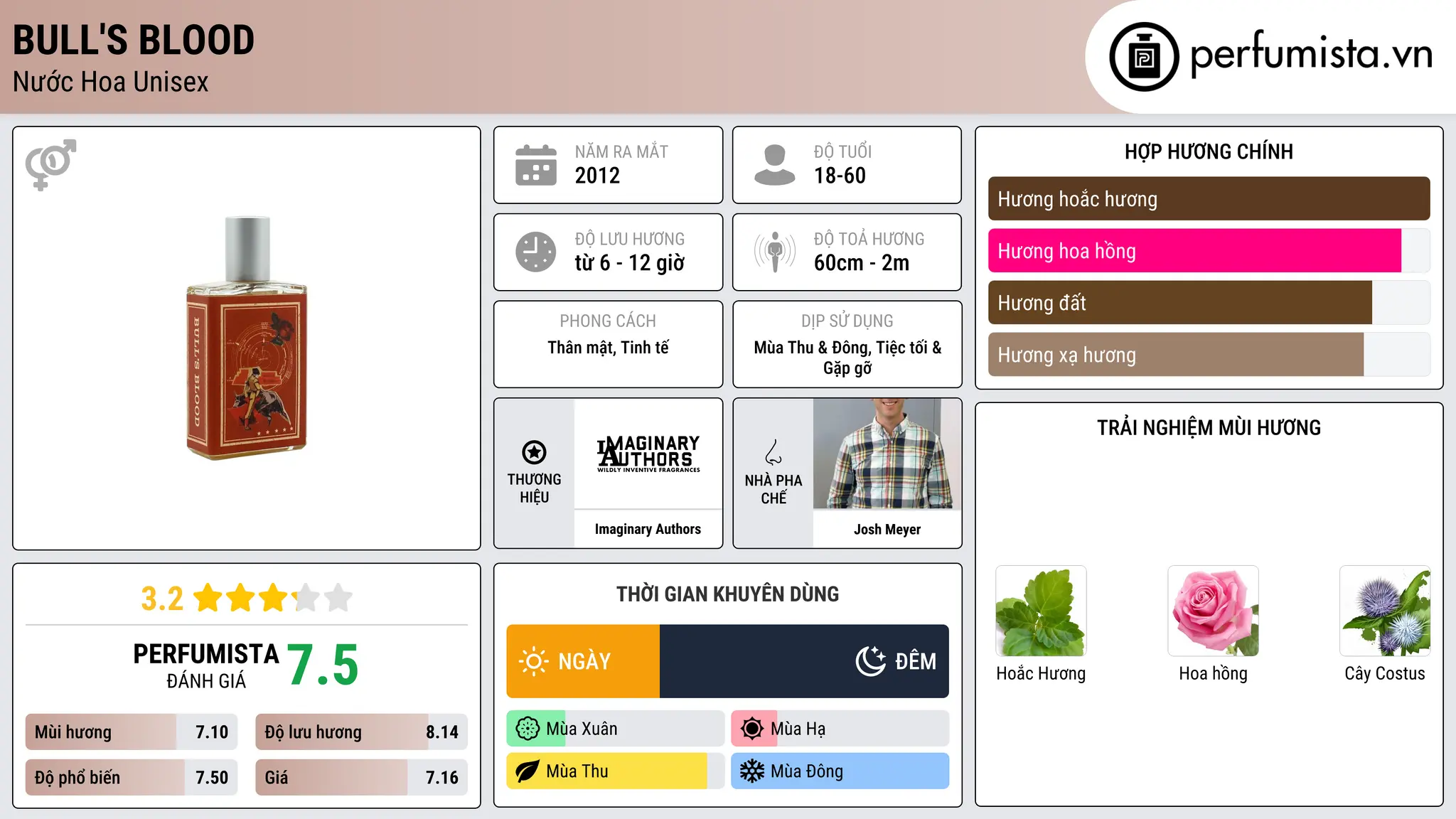Screen dimensions: 1456x819
Task: Click the age range 18-60
Action: (x=840, y=176)
